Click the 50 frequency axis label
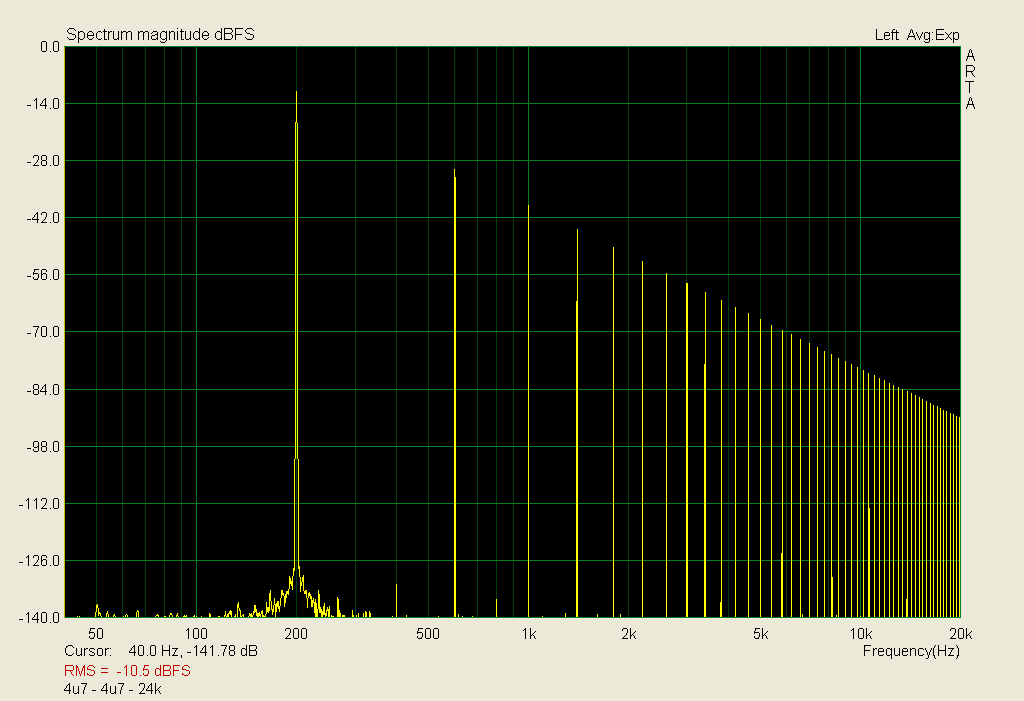 tap(96, 634)
